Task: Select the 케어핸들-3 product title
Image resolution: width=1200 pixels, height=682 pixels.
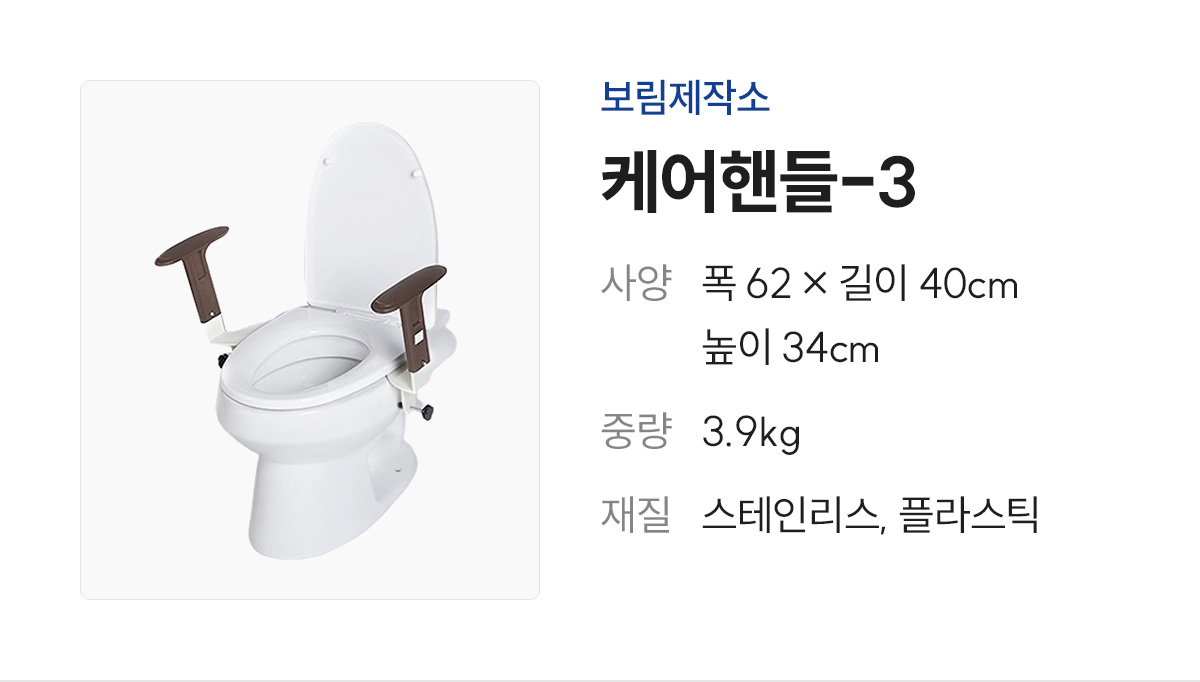Action: click(758, 182)
